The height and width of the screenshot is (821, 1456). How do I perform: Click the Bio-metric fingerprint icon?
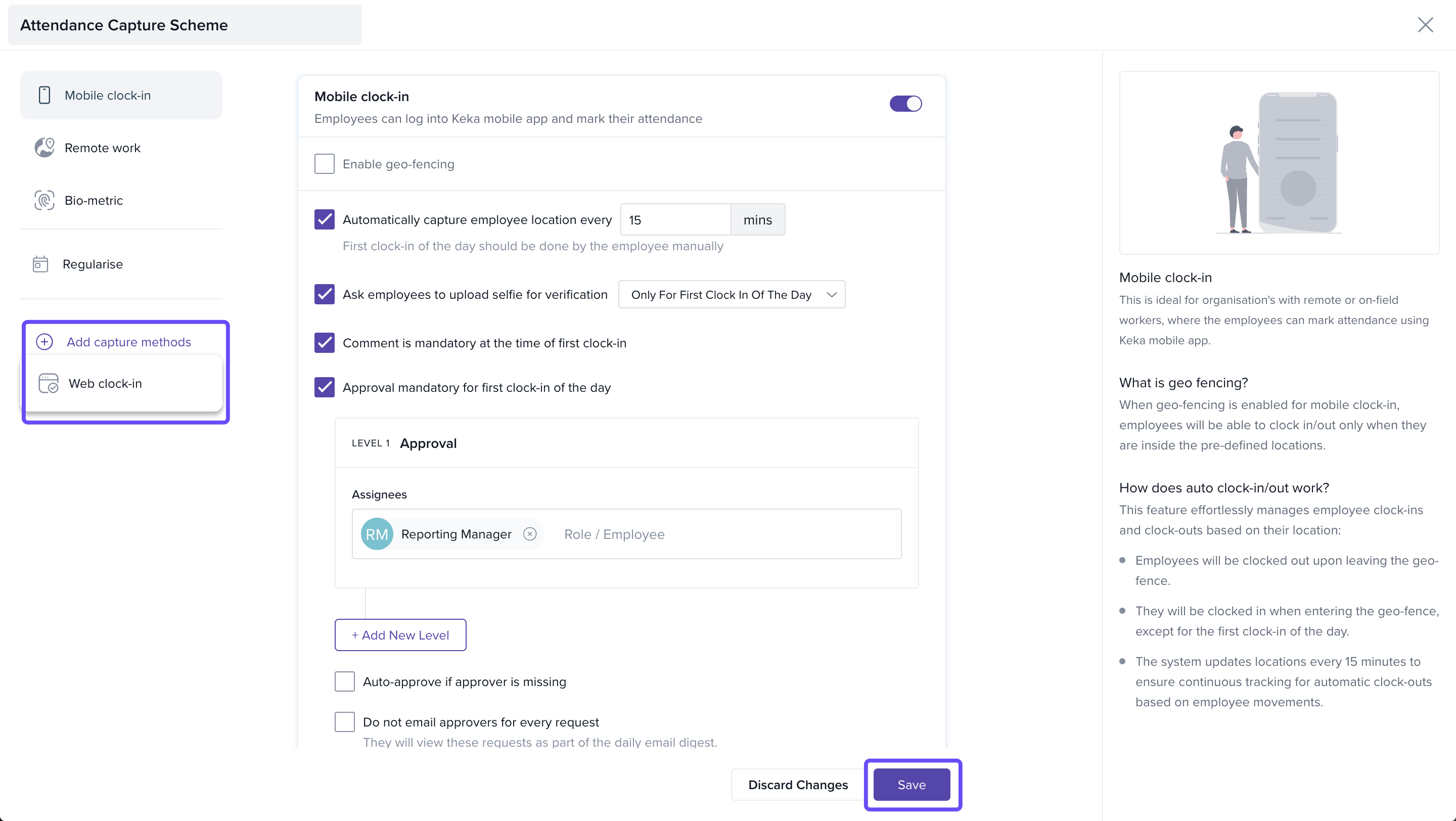[x=44, y=200]
